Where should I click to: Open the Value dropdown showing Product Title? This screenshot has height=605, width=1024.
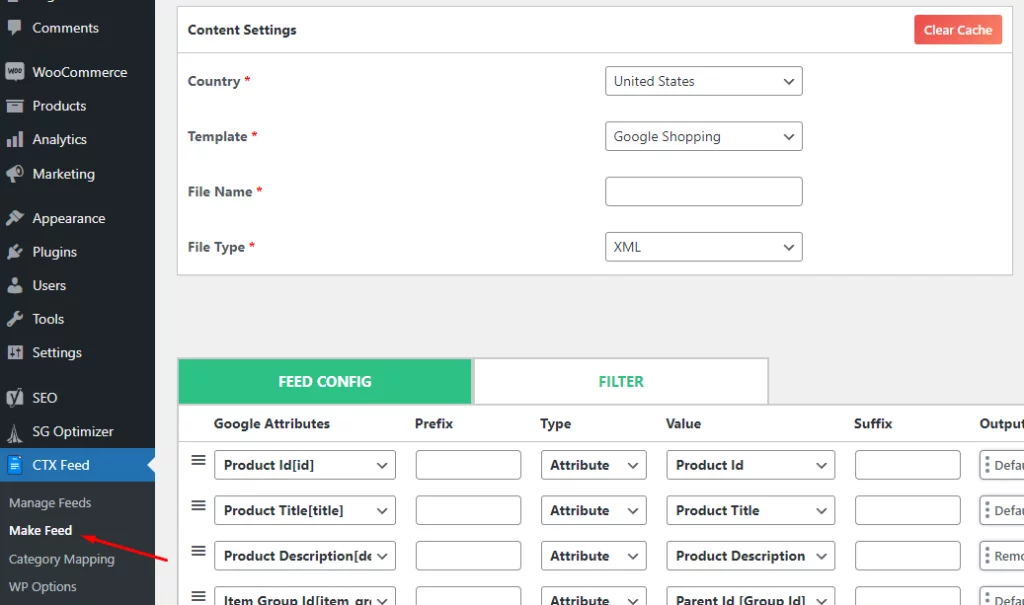coord(750,510)
